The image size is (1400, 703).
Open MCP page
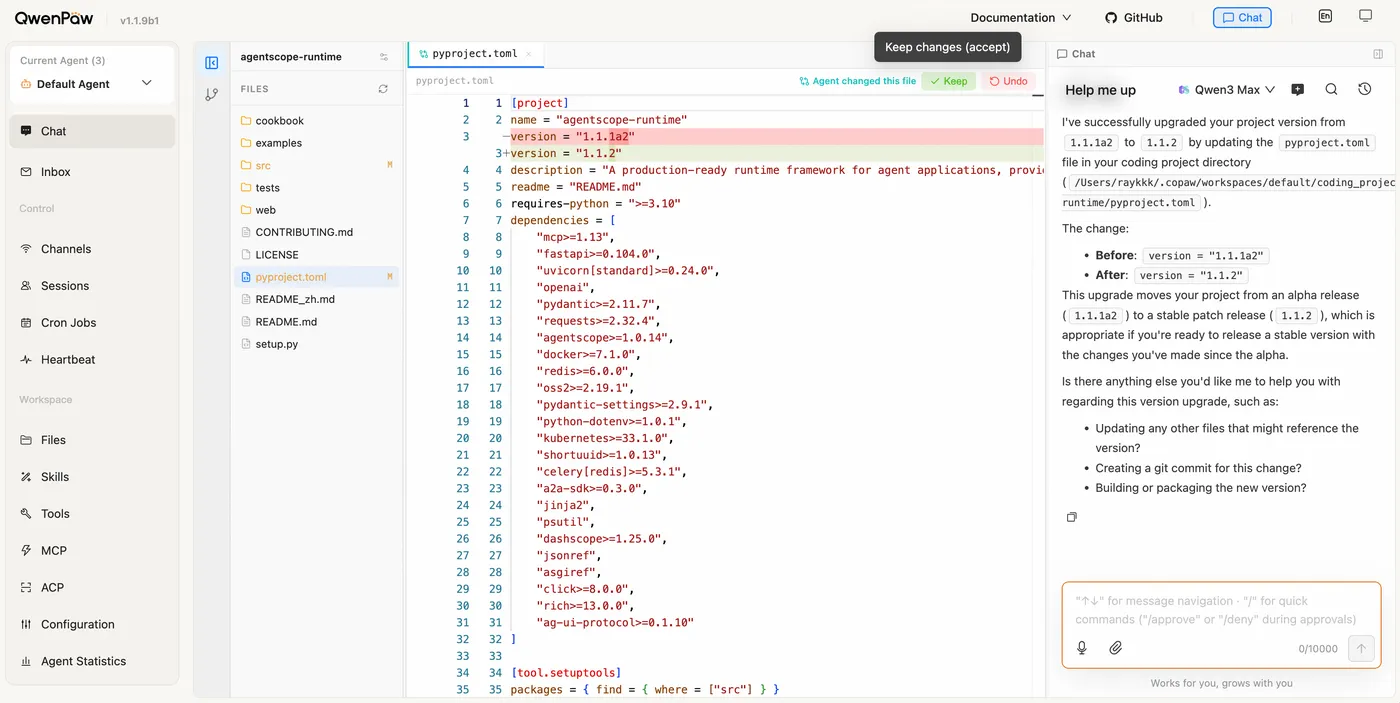tap(92, 551)
